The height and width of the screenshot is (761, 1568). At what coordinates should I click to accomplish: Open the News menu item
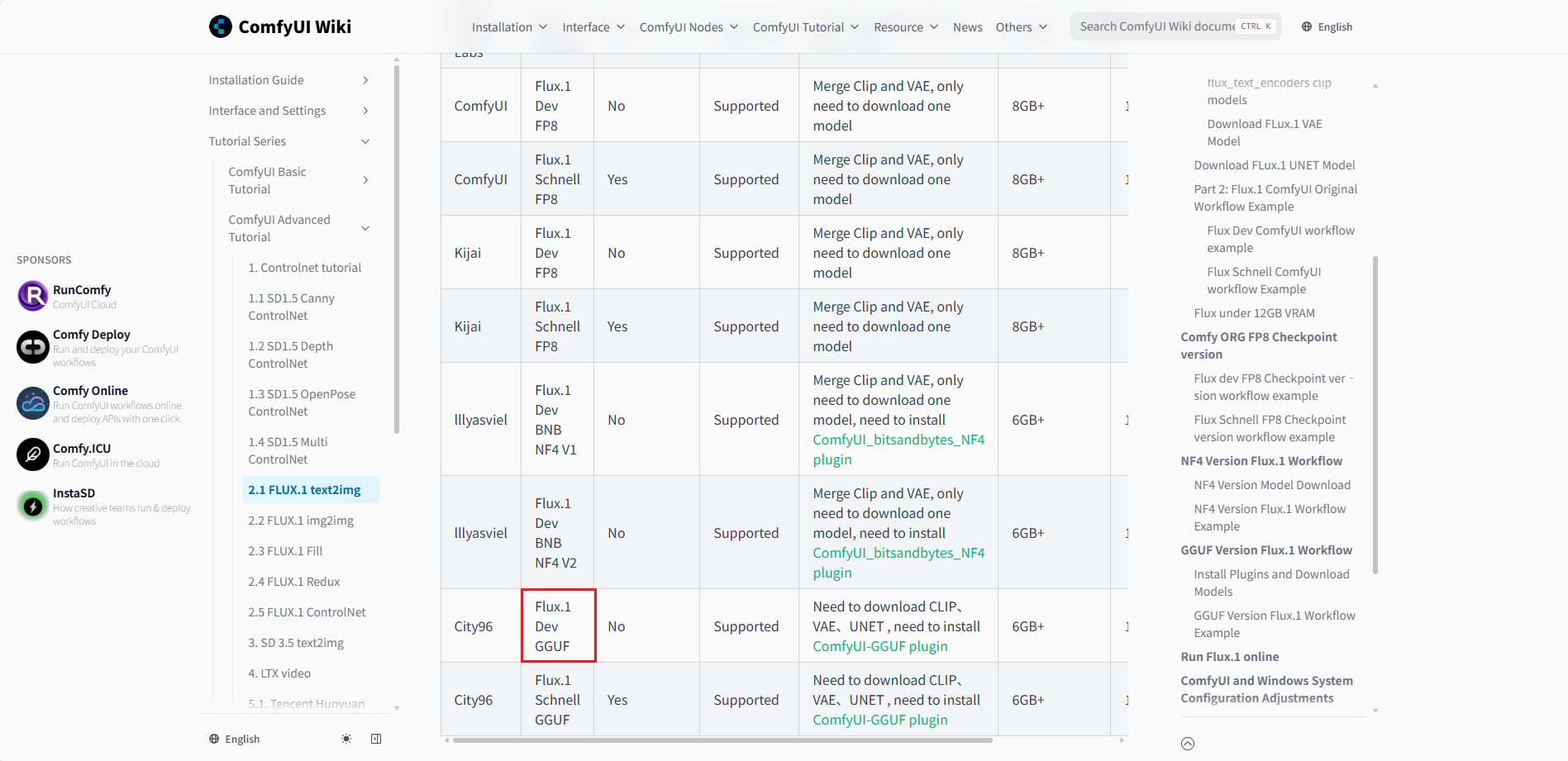point(967,27)
